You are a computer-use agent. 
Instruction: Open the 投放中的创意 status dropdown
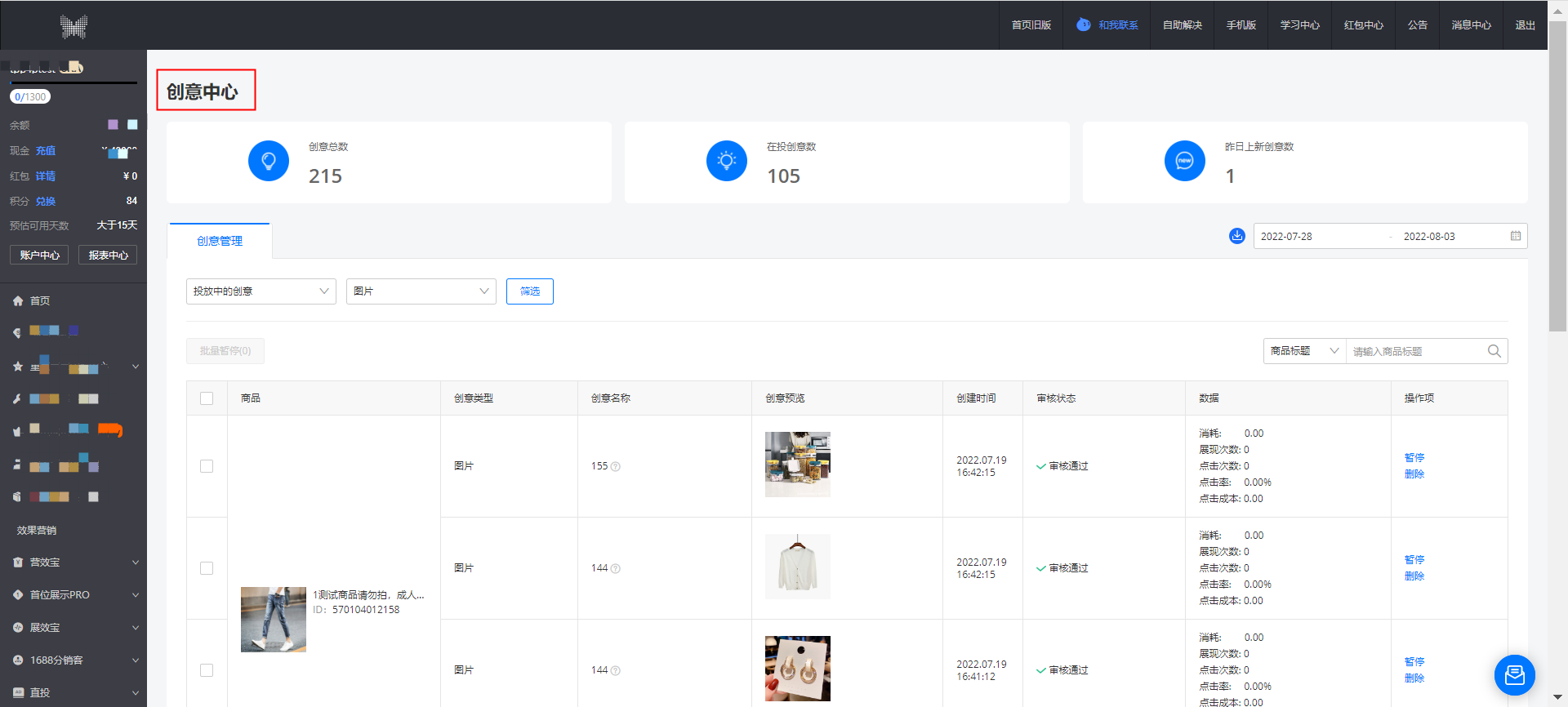pyautogui.click(x=261, y=291)
